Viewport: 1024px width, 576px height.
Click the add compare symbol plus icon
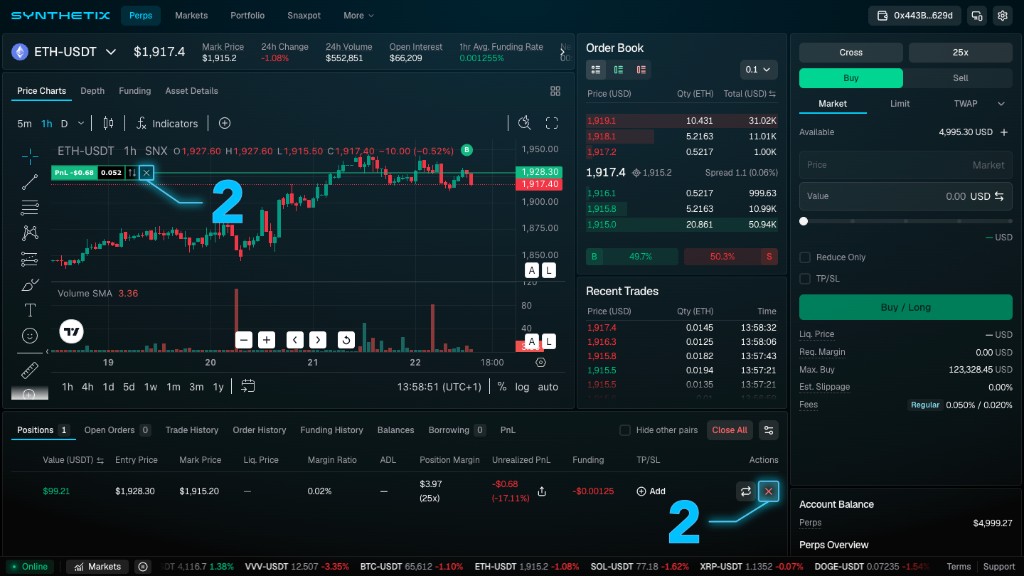(225, 123)
